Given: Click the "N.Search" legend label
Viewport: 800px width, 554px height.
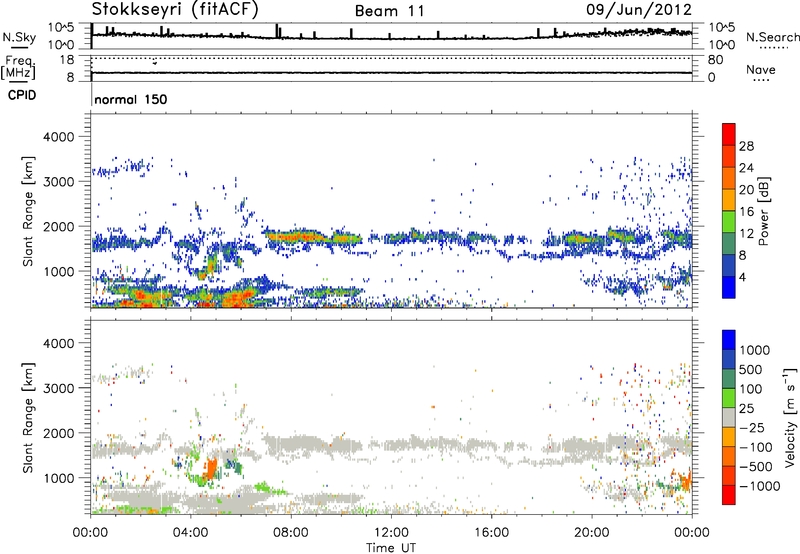Looking at the screenshot, I should click(772, 37).
